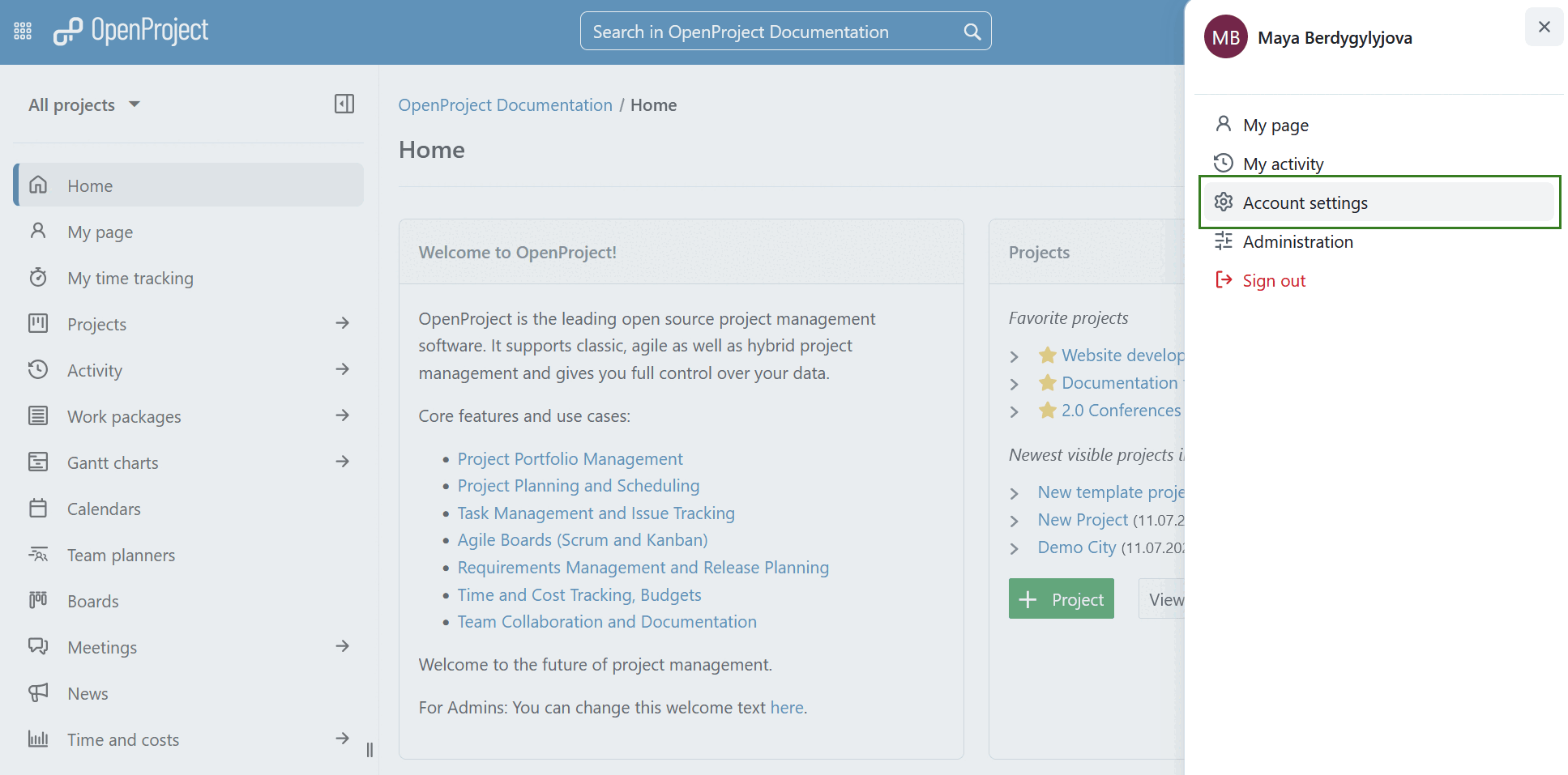
Task: Open the News sidebar icon
Action: 38,692
